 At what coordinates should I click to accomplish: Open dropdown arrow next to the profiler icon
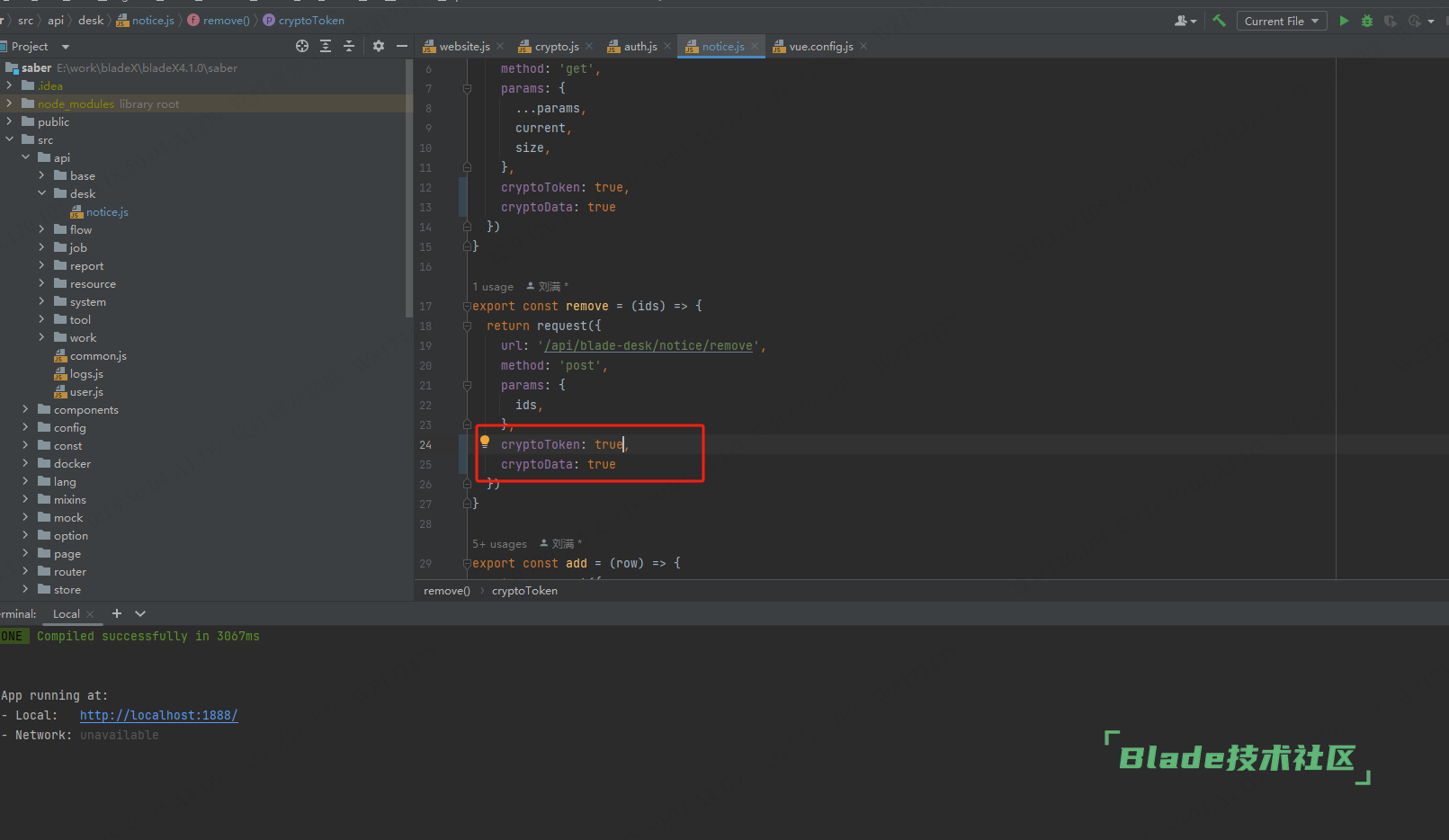coord(1431,21)
